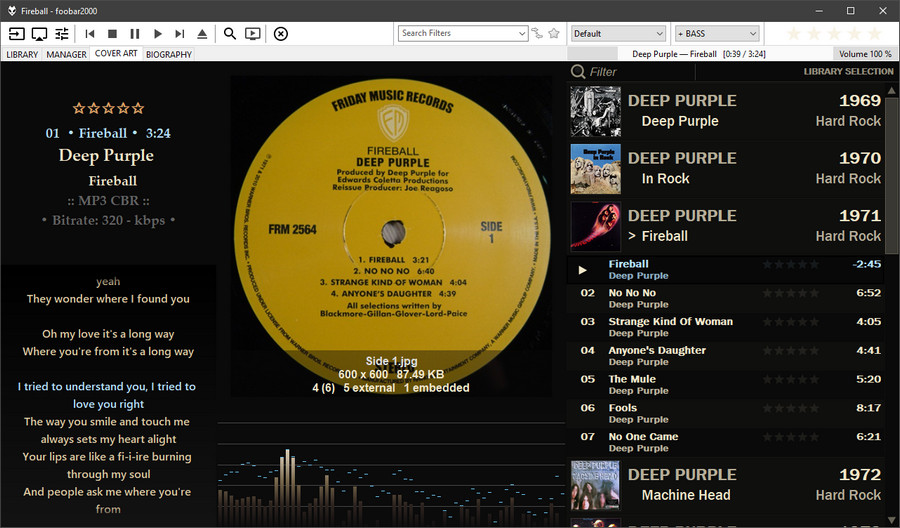Click the screen cast output toolbar icon

[39, 34]
